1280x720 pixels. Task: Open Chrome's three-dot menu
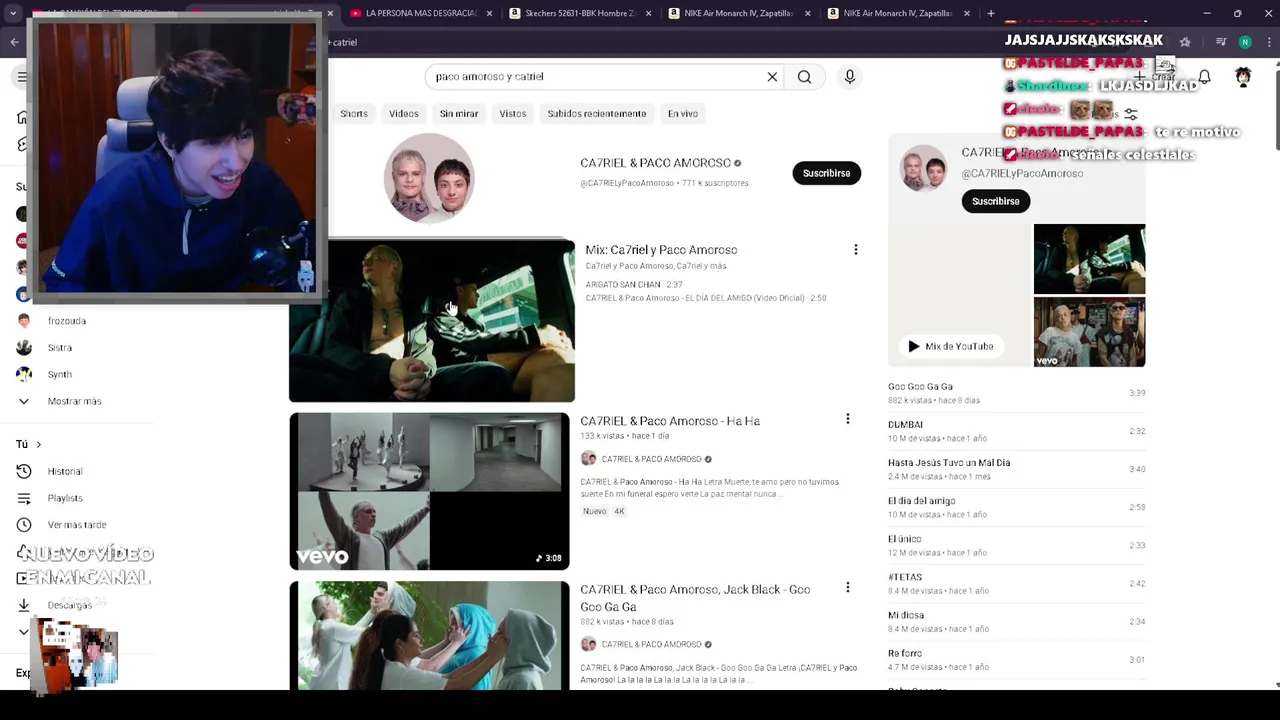[1268, 42]
